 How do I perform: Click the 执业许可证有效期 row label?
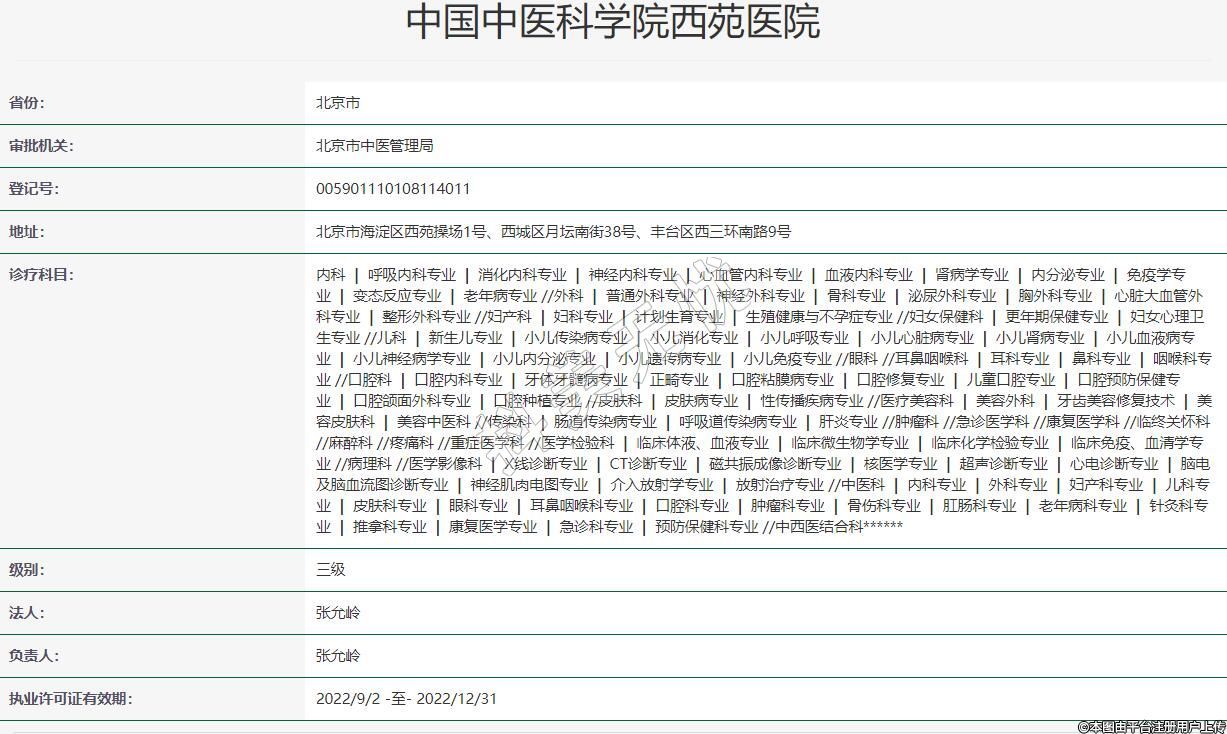[70, 699]
